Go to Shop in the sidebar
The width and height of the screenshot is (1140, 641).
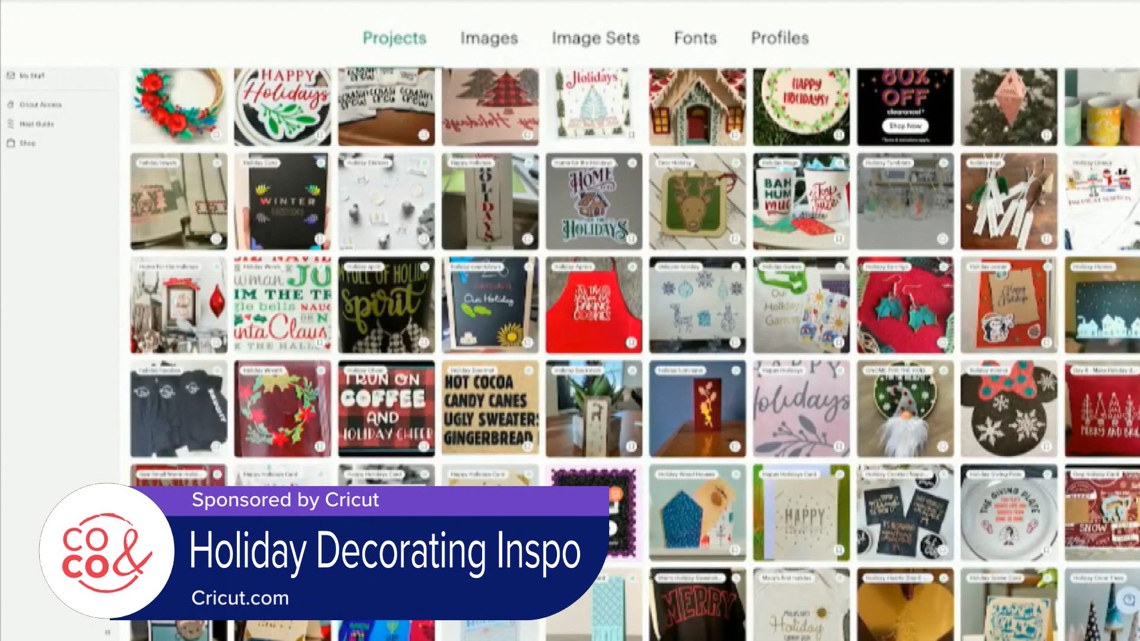(x=26, y=143)
